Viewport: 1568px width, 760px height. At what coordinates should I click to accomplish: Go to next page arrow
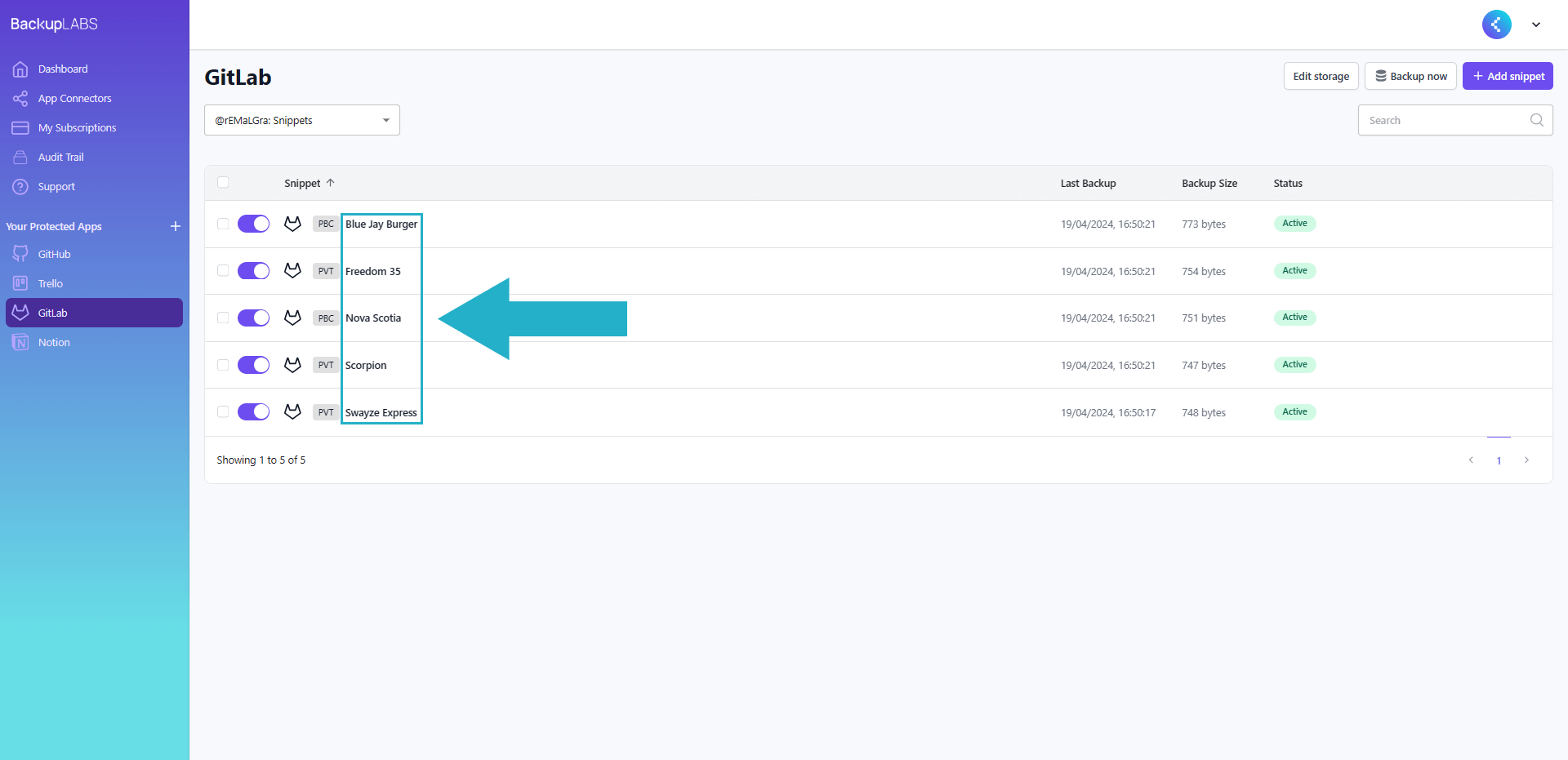point(1526,460)
